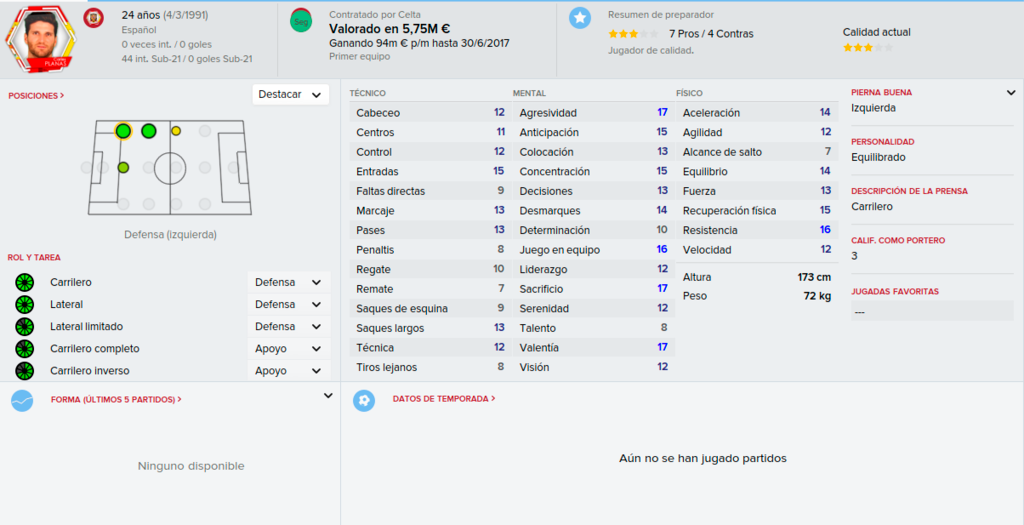
Task: Click the Calidad actual star rating
Action: (867, 48)
